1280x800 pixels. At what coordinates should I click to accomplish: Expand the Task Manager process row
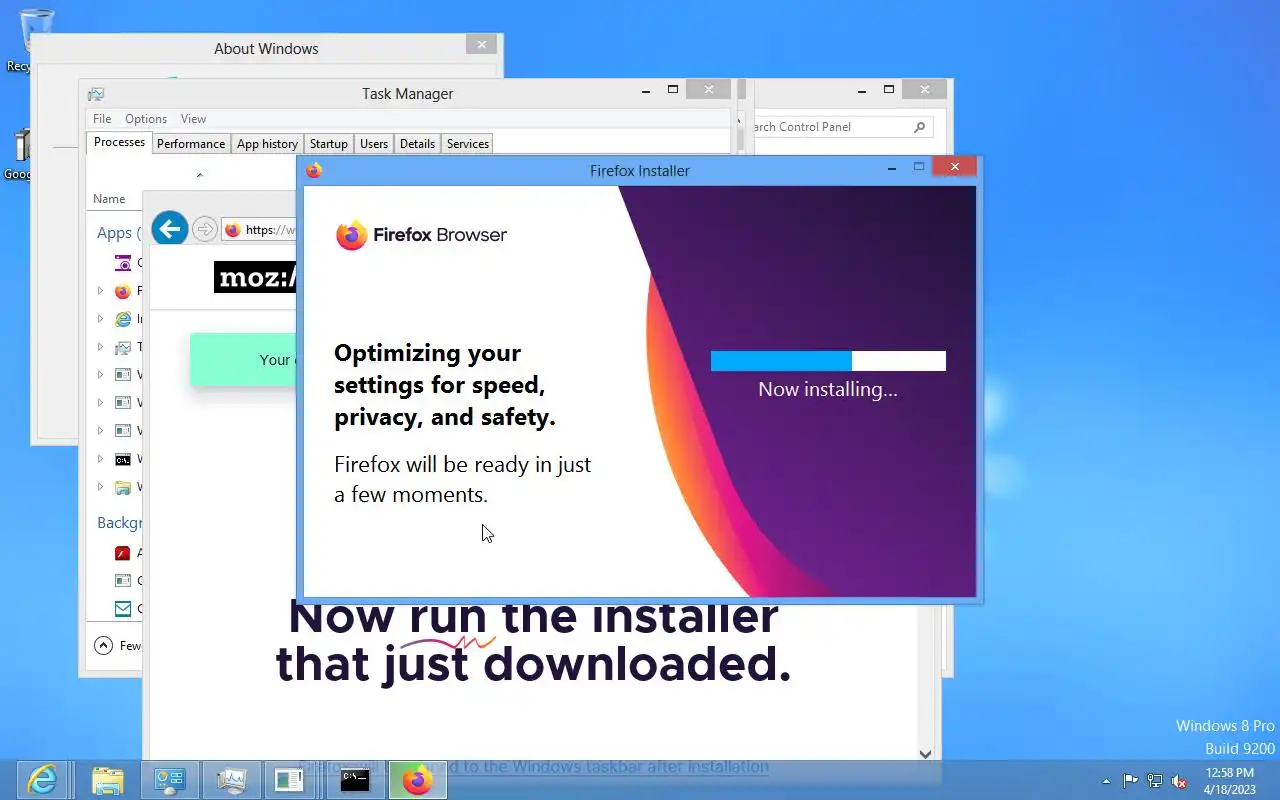(x=100, y=347)
